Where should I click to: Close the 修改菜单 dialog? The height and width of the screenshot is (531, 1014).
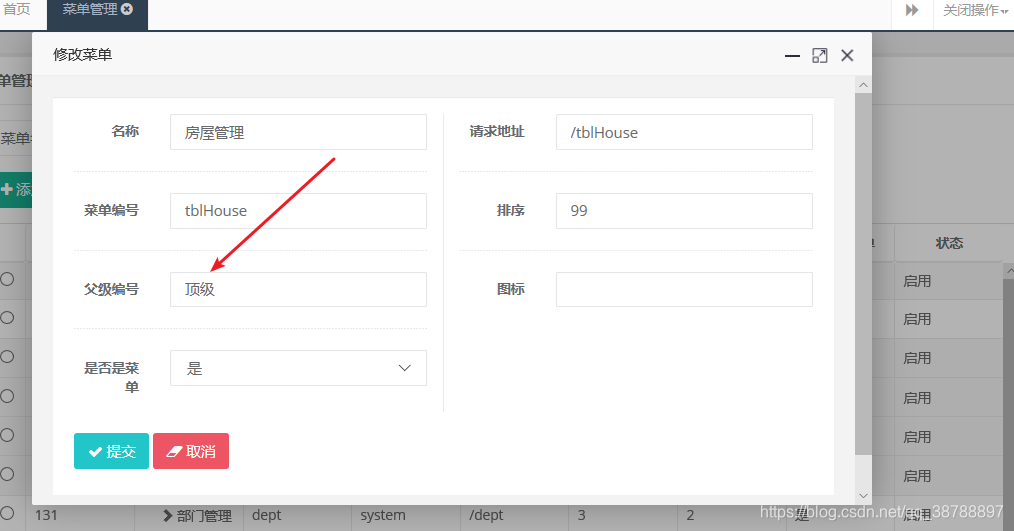847,56
